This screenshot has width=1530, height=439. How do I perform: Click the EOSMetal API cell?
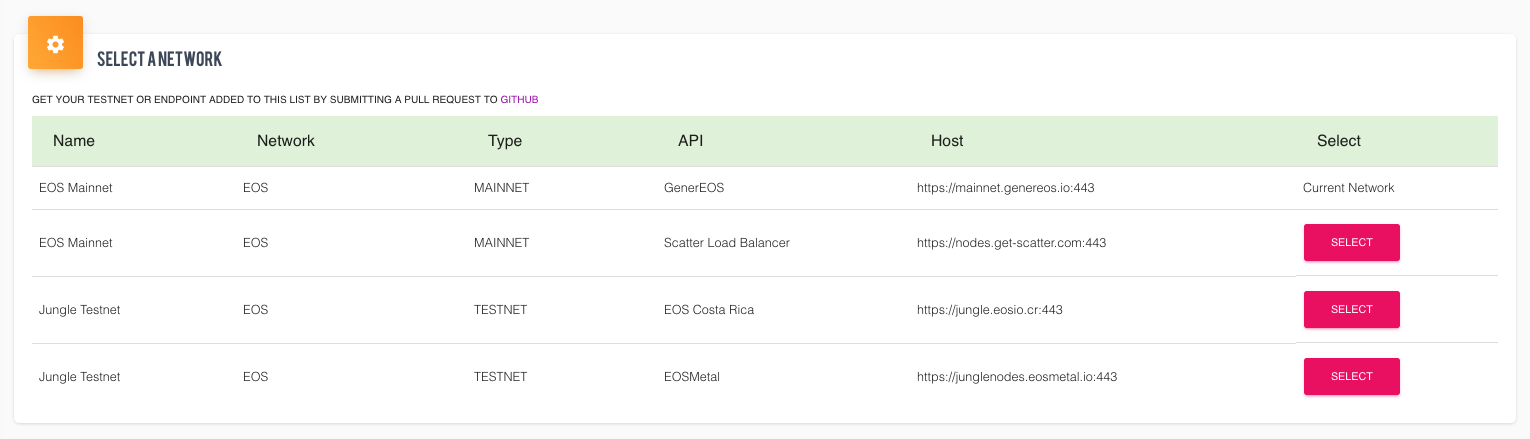691,377
